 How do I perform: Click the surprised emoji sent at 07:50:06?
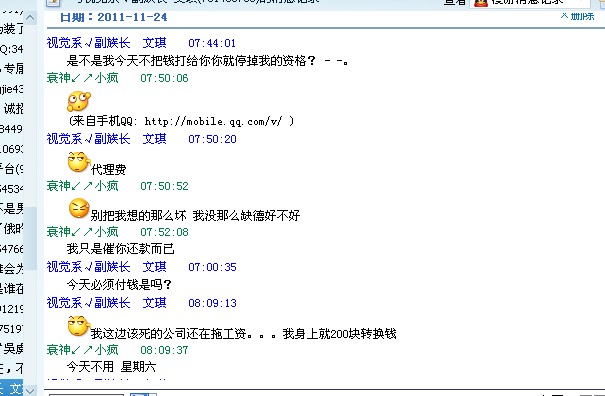pyautogui.click(x=79, y=101)
